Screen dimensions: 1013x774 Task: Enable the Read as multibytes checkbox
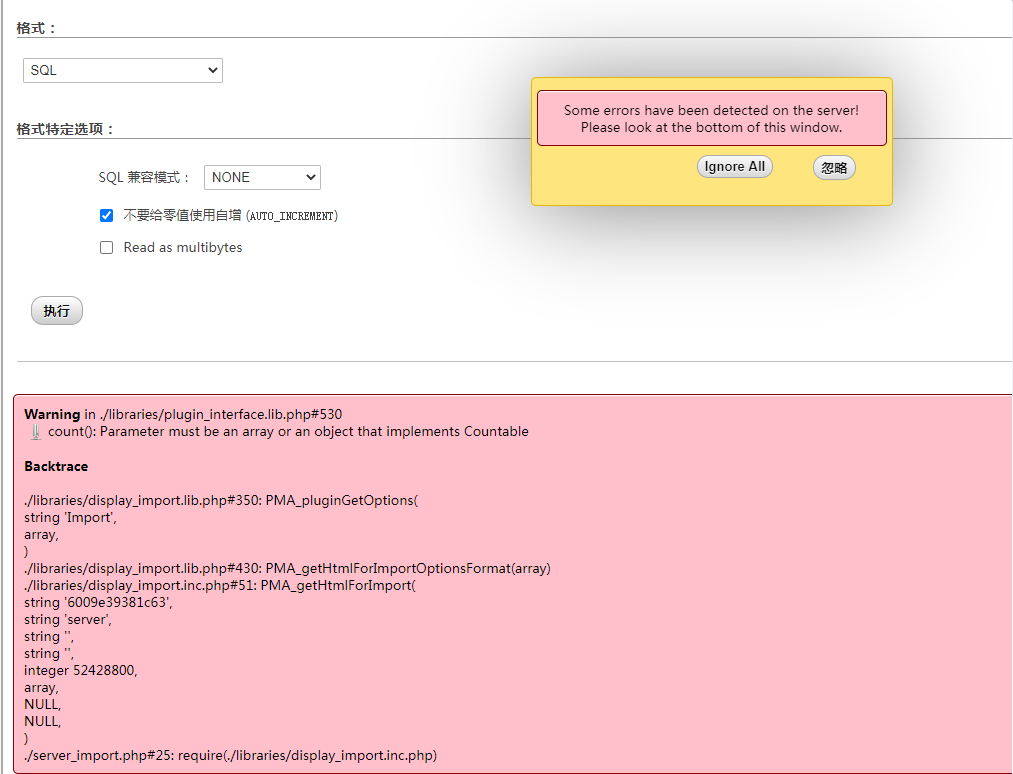click(107, 248)
